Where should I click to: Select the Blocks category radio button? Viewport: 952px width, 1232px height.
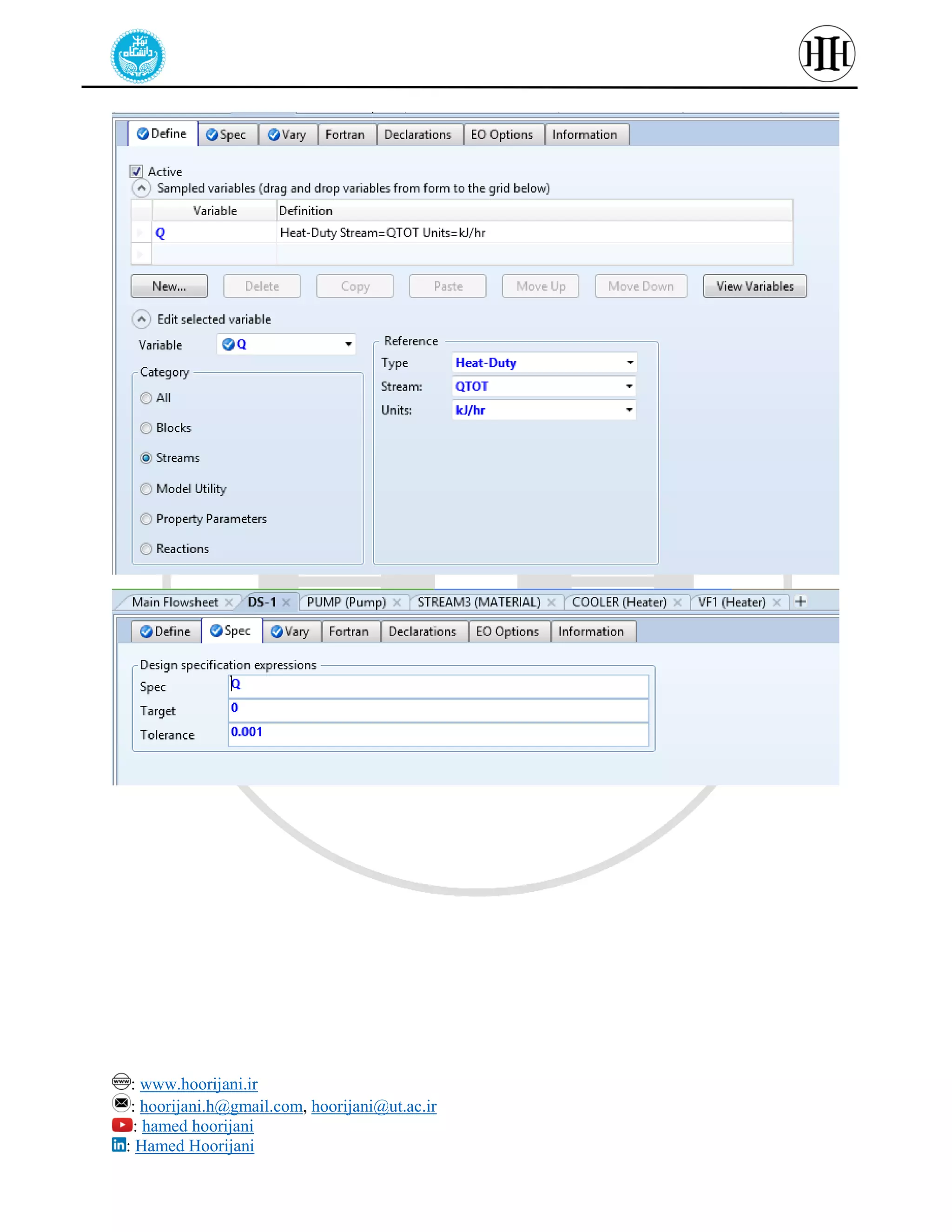pos(146,428)
